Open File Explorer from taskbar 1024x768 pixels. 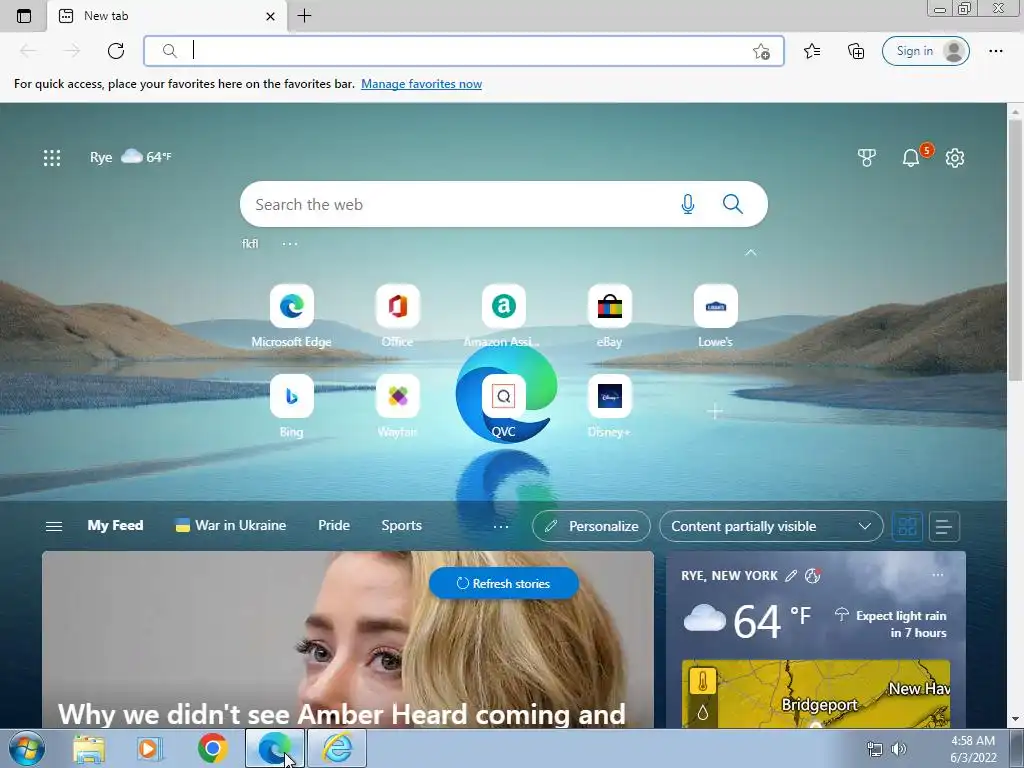coord(89,748)
